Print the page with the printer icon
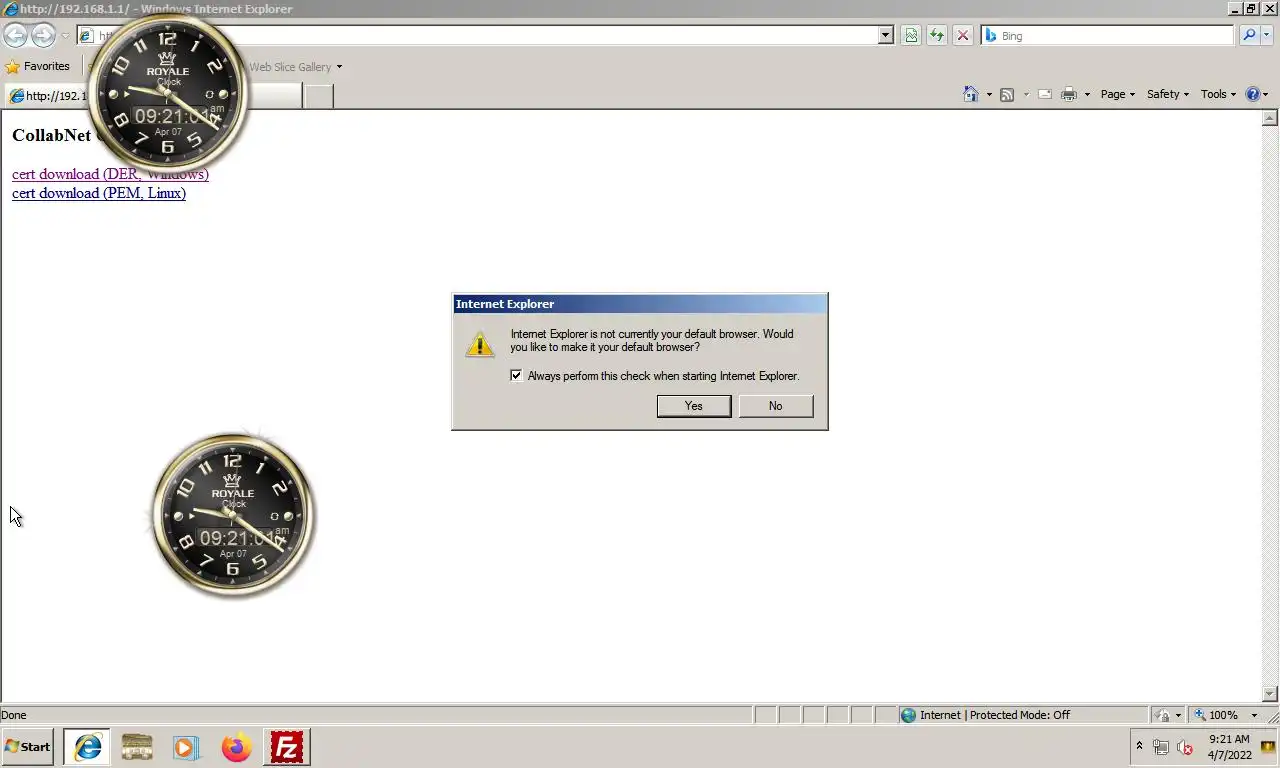Screen dimensions: 1280x768 (1069, 94)
